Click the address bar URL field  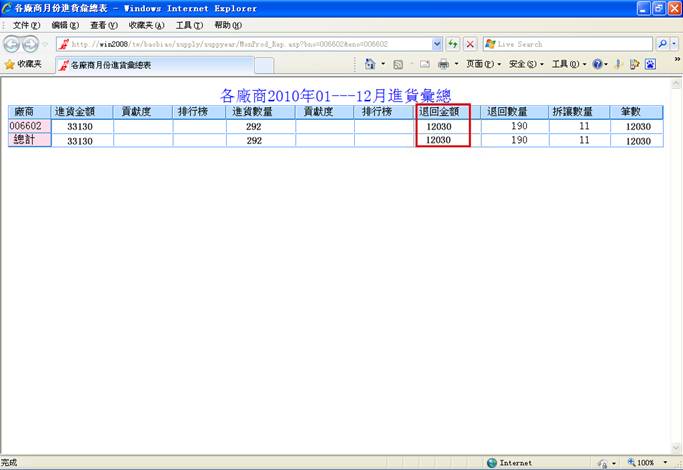click(250, 44)
